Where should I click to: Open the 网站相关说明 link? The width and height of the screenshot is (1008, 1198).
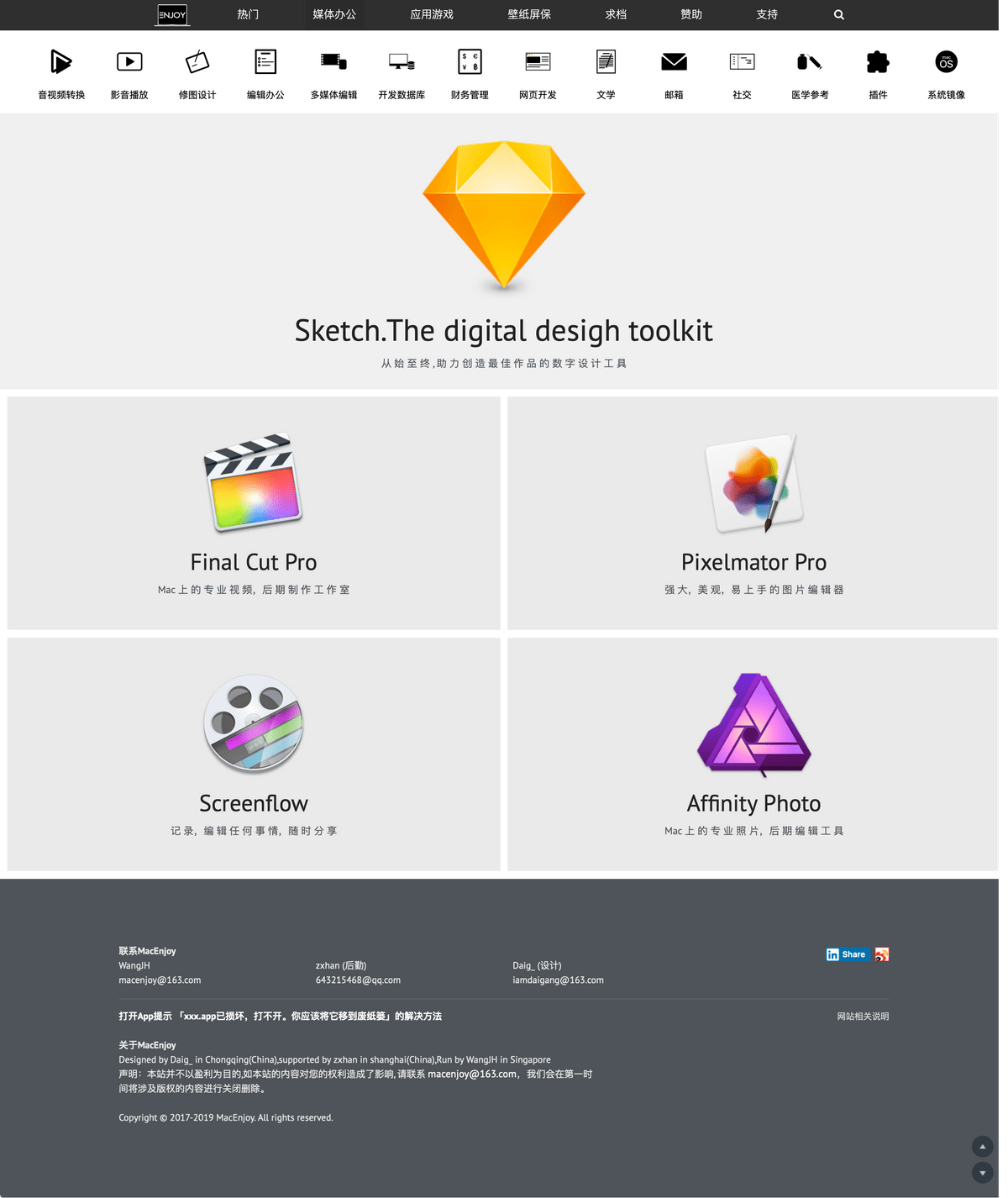coord(863,1017)
